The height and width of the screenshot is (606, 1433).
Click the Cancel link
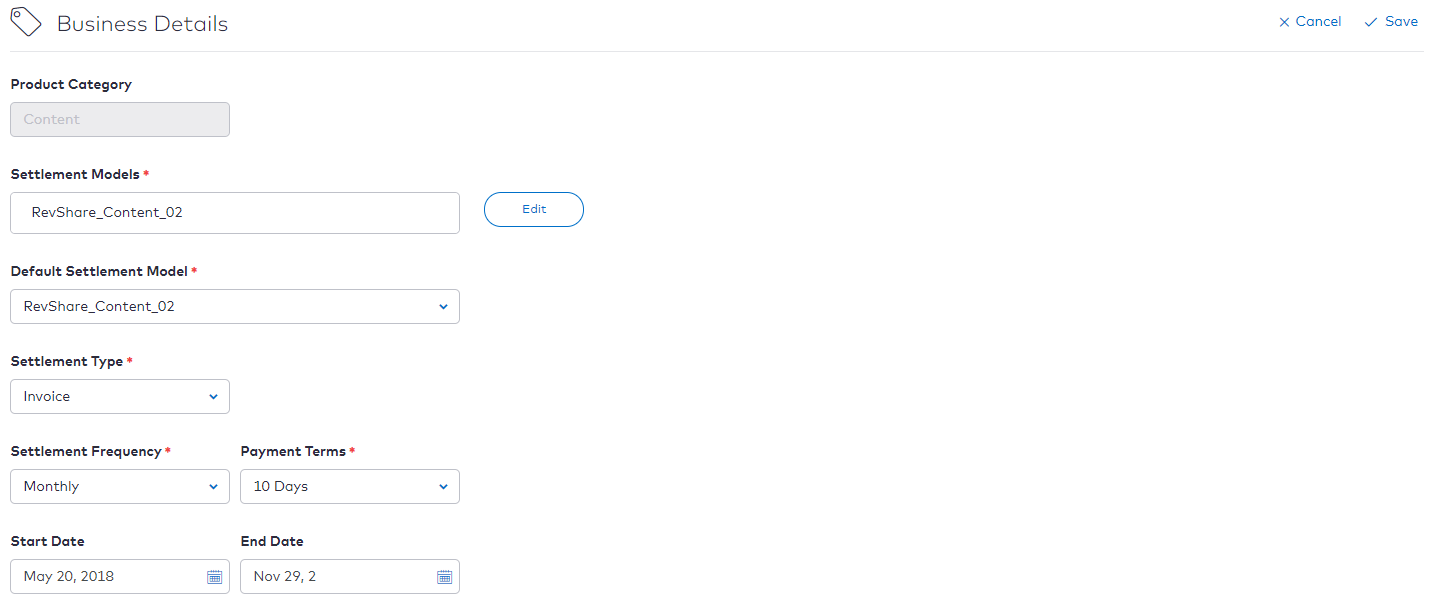point(1318,22)
